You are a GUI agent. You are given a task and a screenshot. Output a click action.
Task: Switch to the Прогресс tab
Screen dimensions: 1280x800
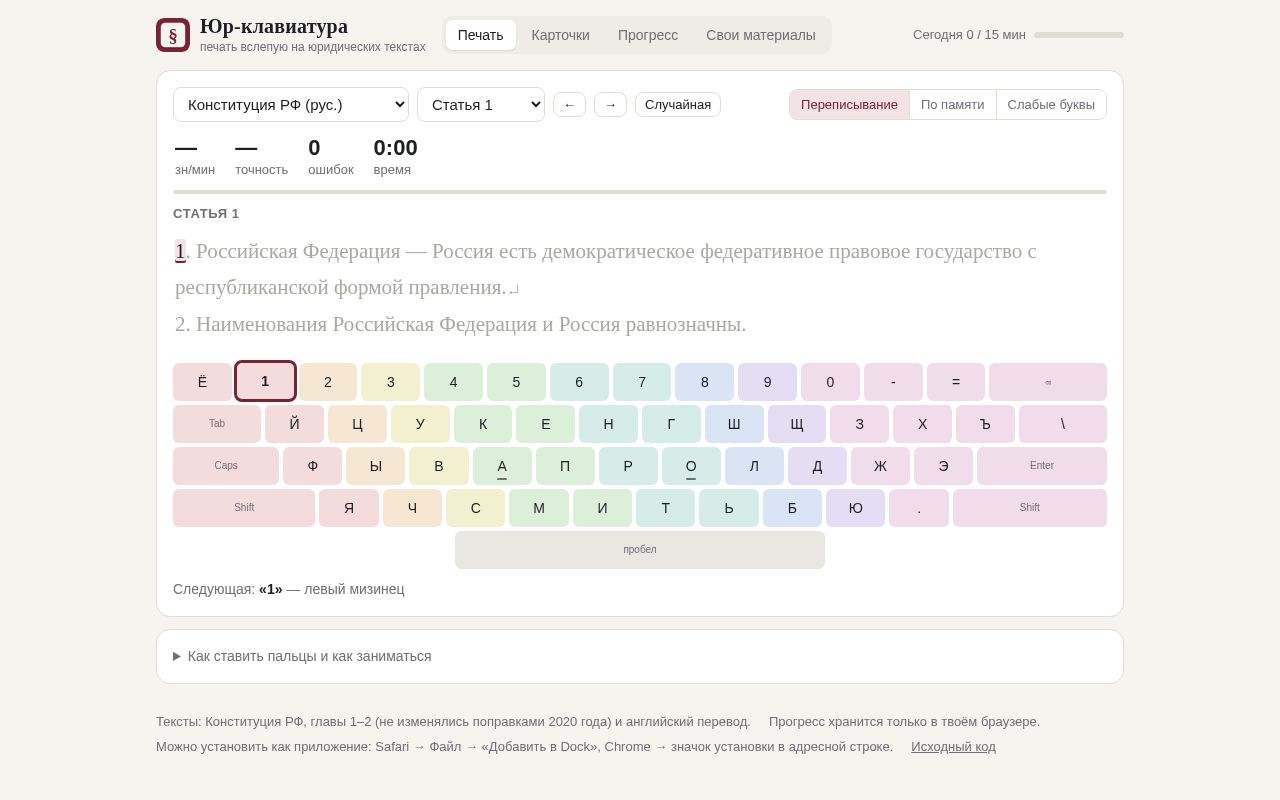648,35
